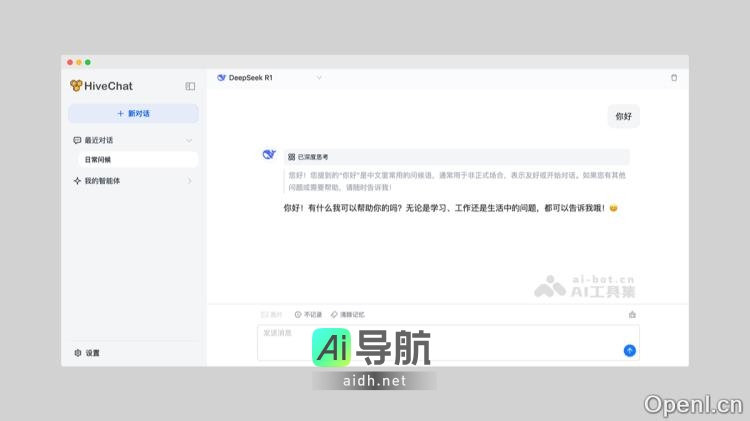The width and height of the screenshot is (750, 421).
Task: Expand the 我的智能体 chevron
Action: click(189, 181)
